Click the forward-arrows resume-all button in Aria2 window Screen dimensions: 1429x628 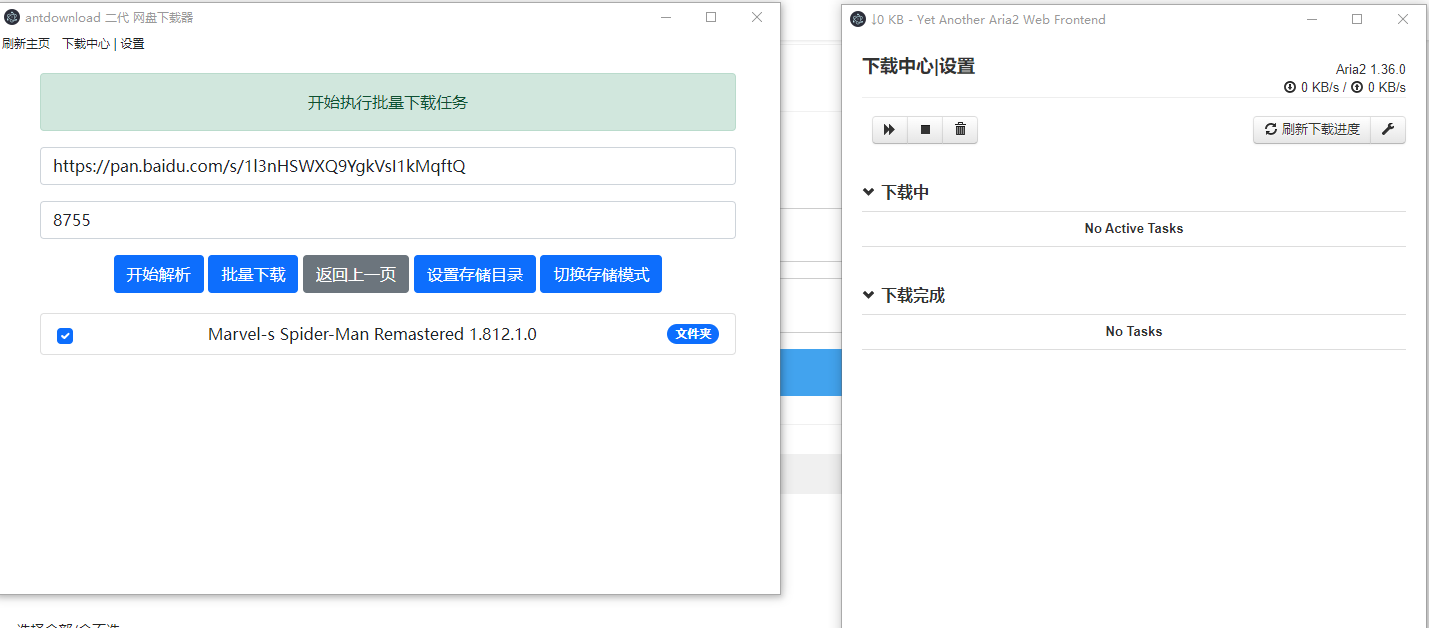(x=889, y=130)
